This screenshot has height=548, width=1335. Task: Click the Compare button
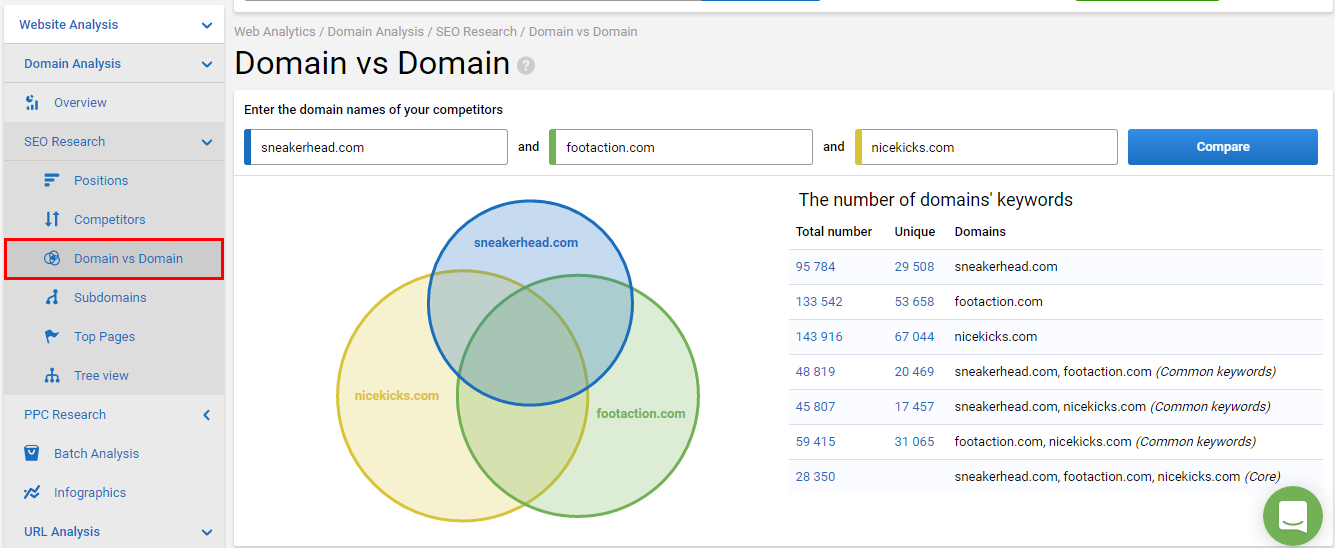[1223, 147]
